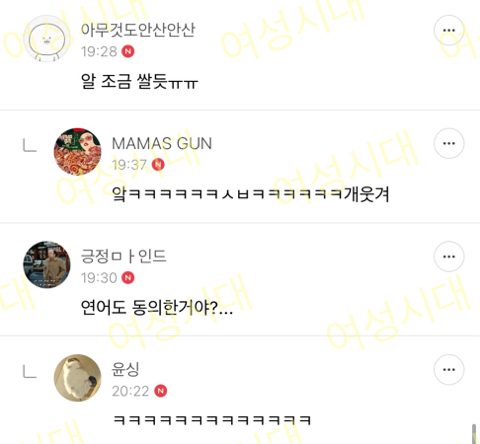The width and height of the screenshot is (480, 444).
Task: Open username MAMAS GUN
Action: point(162,144)
